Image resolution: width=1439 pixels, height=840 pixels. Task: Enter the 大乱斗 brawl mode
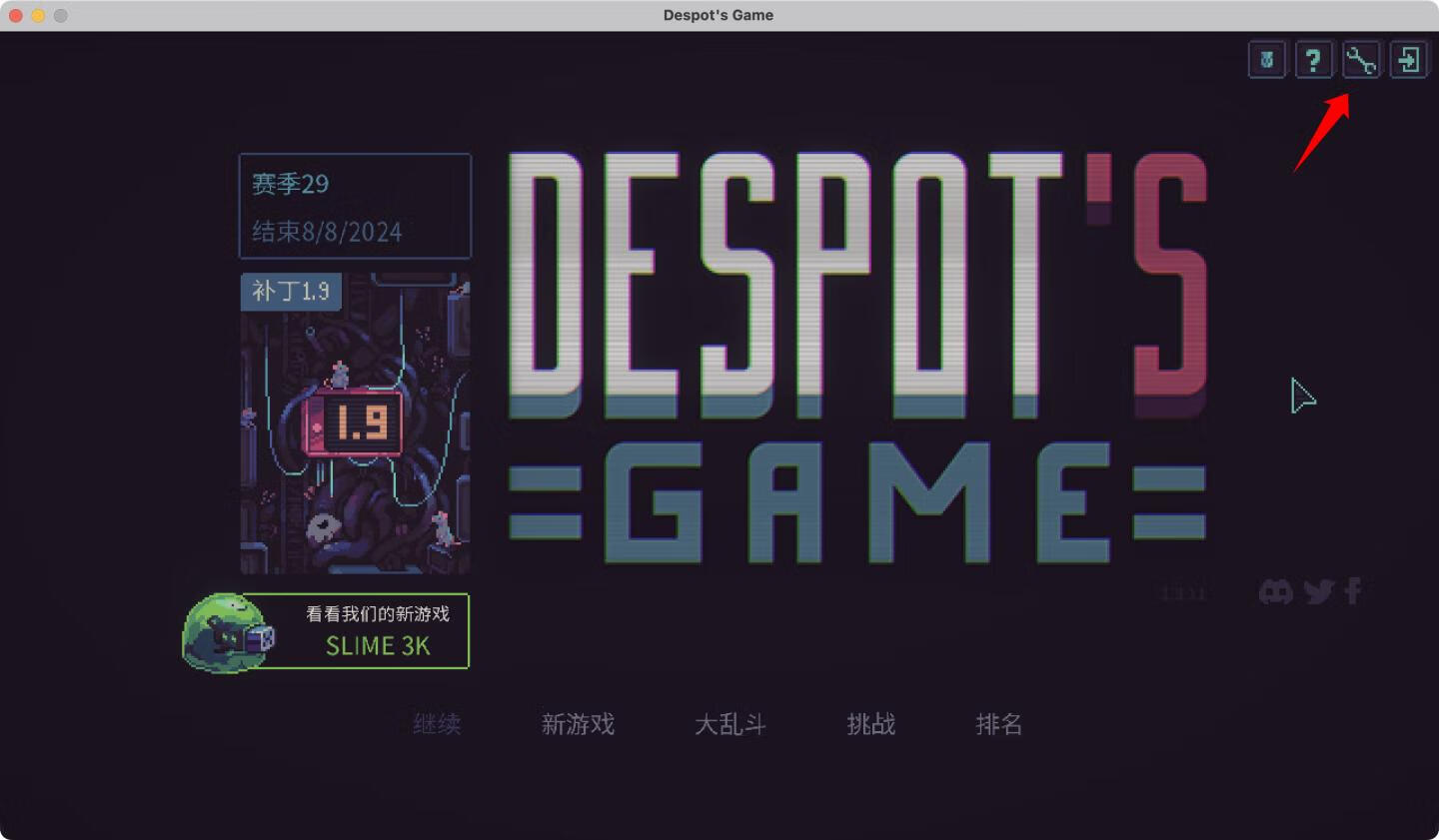tap(729, 724)
